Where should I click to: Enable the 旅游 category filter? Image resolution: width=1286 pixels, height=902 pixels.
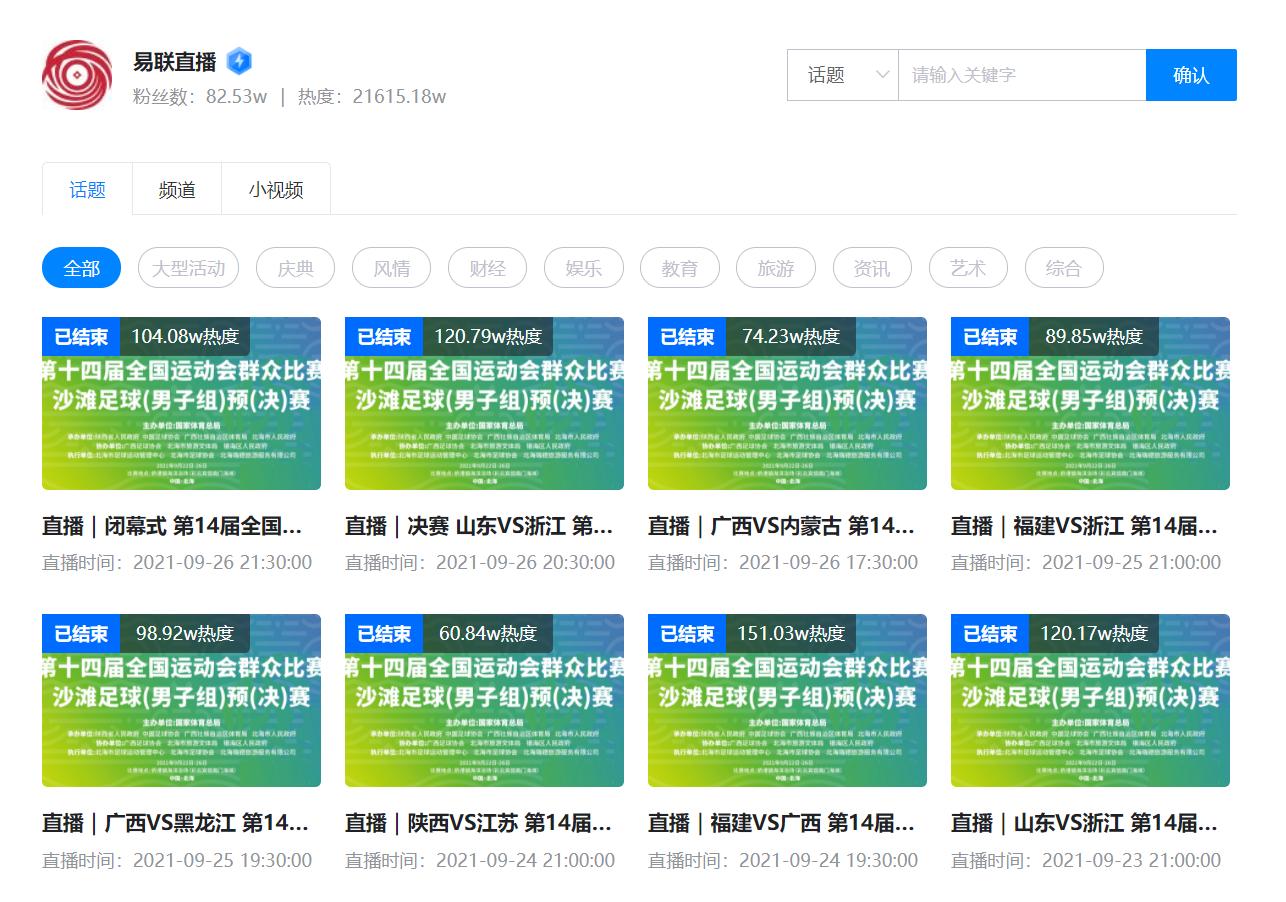(776, 267)
